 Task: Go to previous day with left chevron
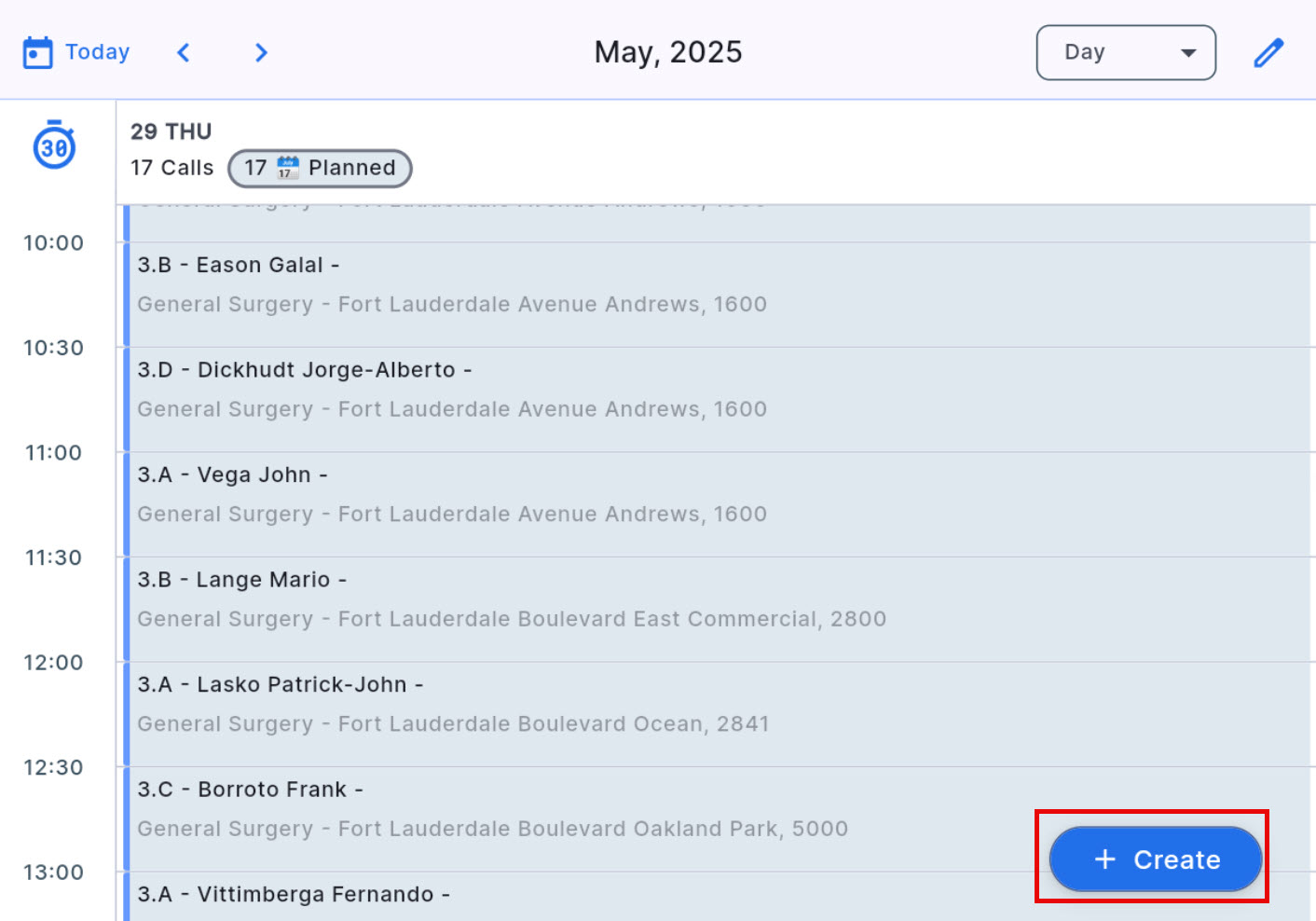(184, 53)
